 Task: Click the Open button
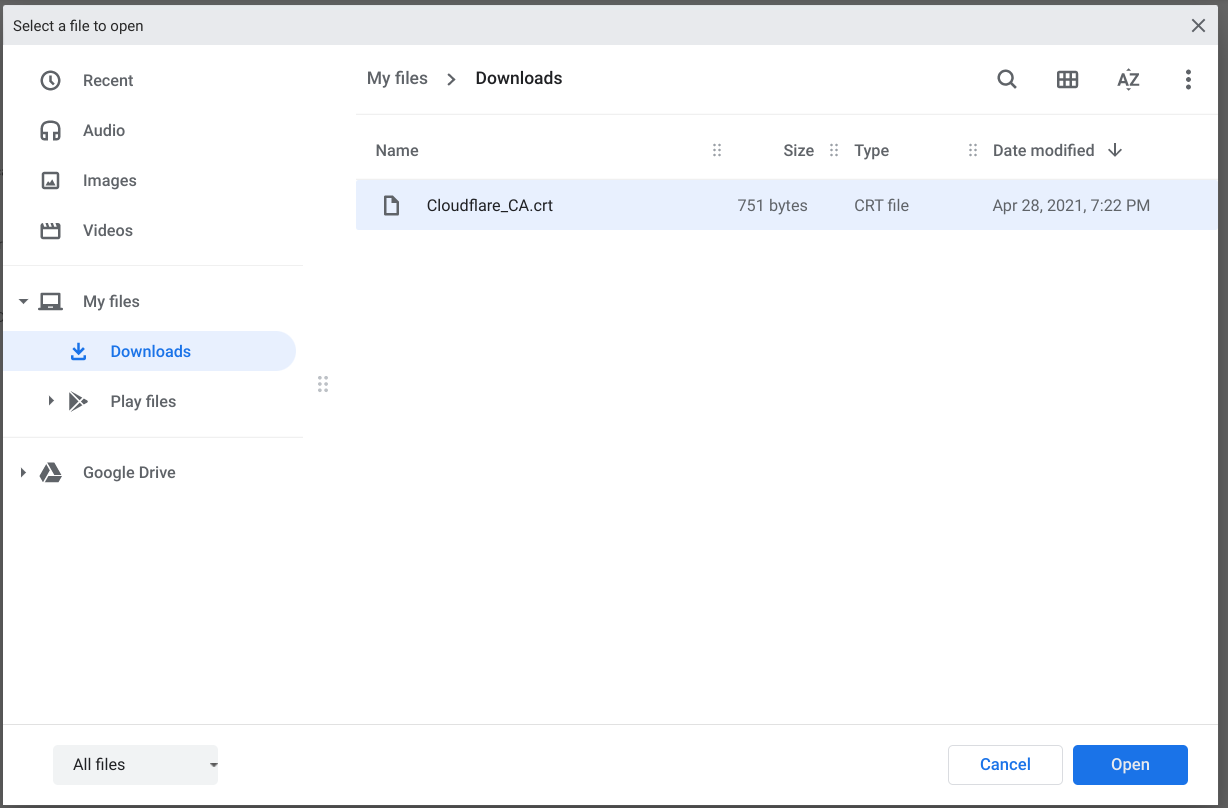click(x=1130, y=764)
